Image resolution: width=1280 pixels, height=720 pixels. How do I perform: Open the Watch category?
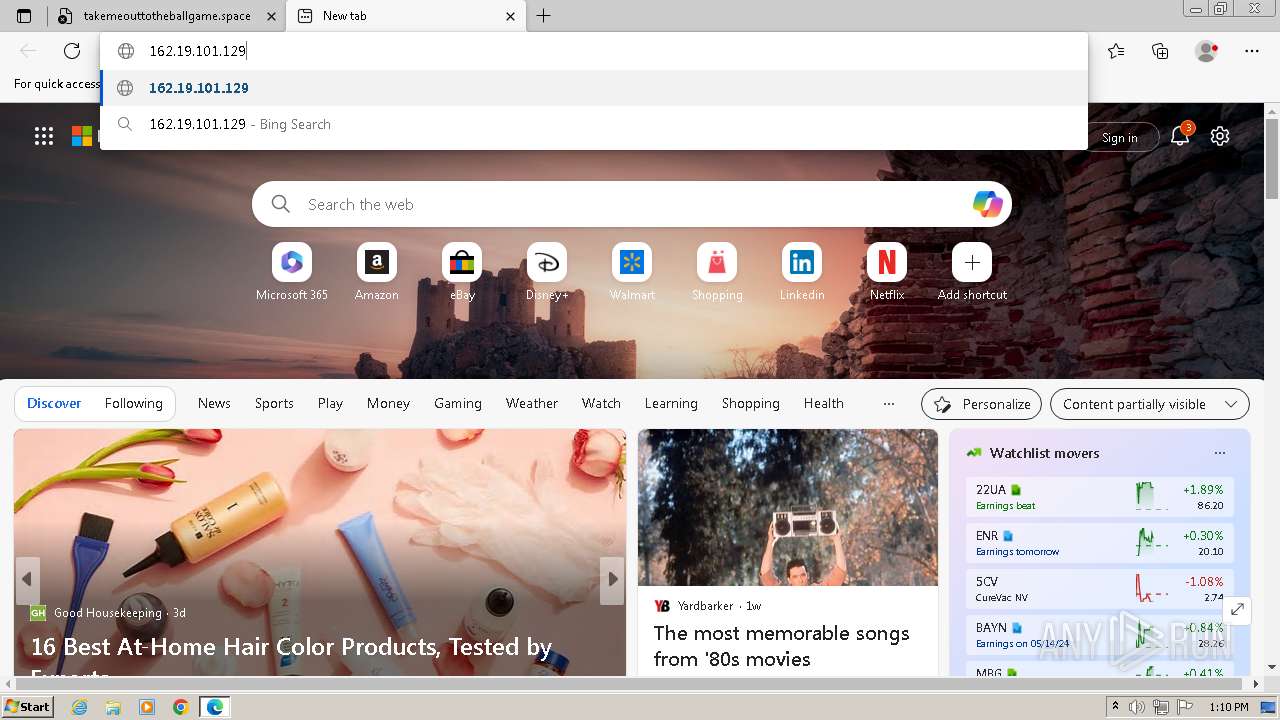click(x=601, y=404)
